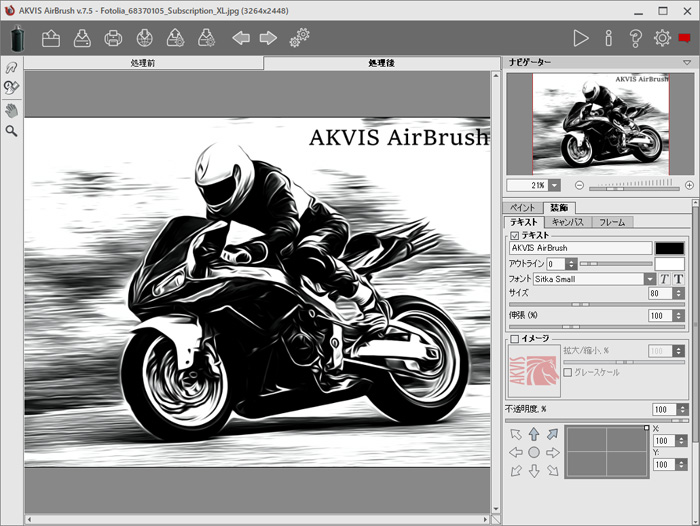Click the AKVIS AirBrush text field
The height and width of the screenshot is (526, 700).
[581, 248]
